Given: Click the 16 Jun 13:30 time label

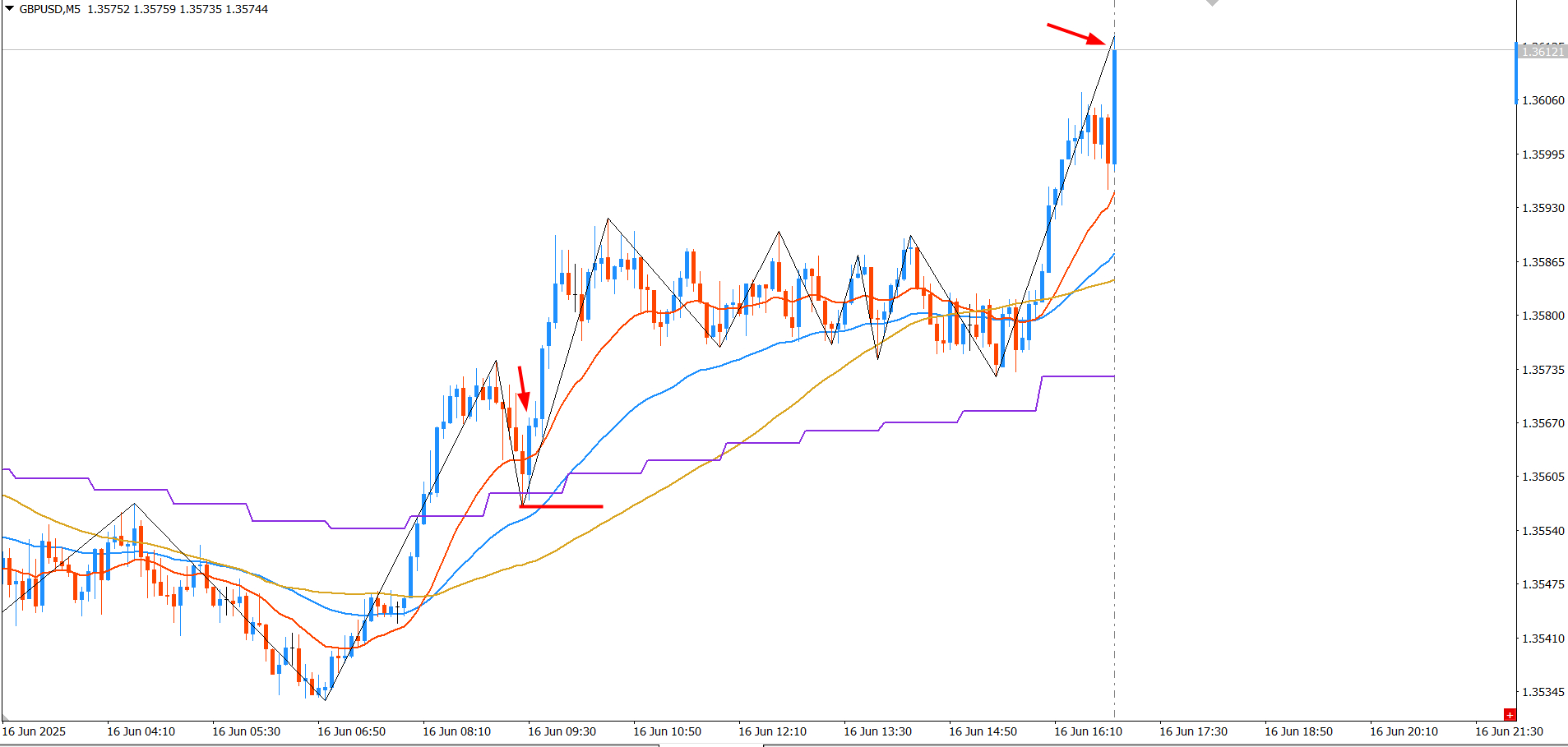Looking at the screenshot, I should coord(877,731).
